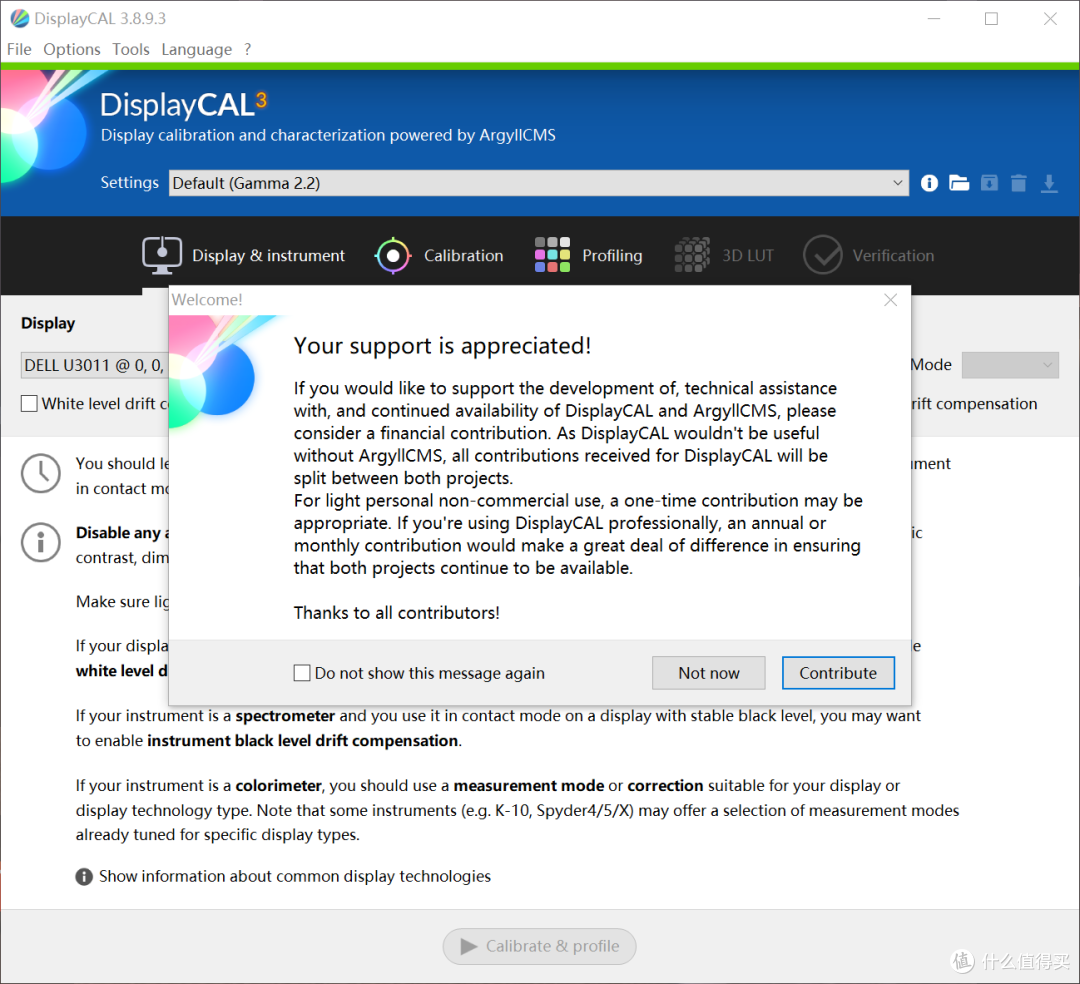The height and width of the screenshot is (984, 1080).
Task: Click the DisplayCAL title bar app icon
Action: coord(20,19)
